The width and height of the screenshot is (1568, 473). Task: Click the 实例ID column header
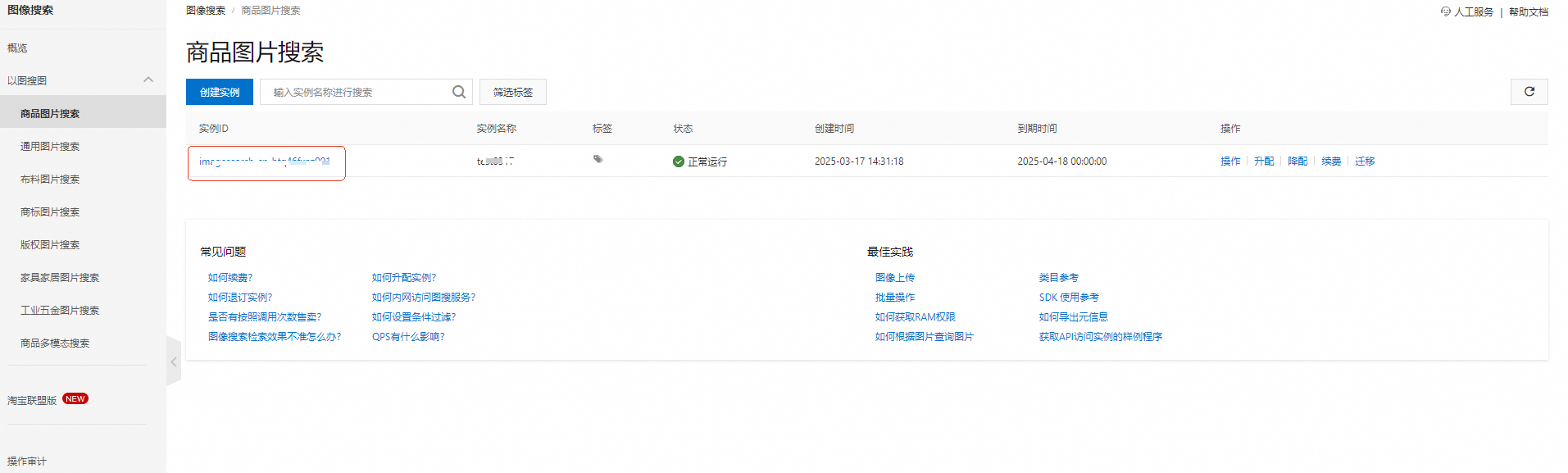pyautogui.click(x=214, y=129)
